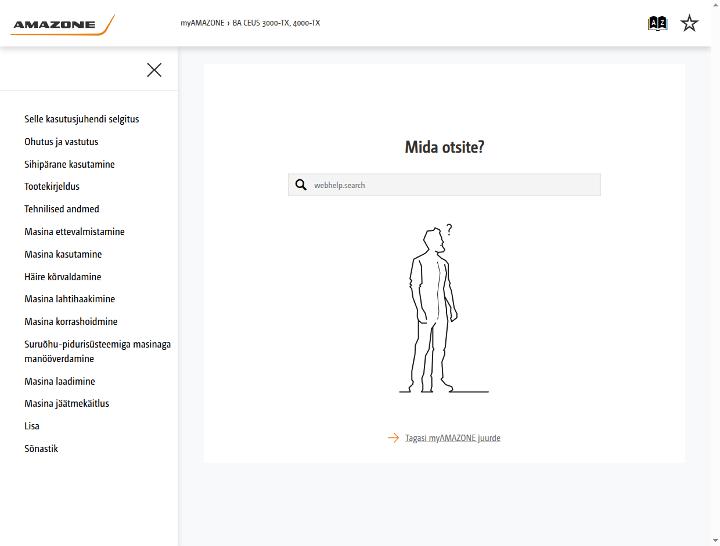Viewport: 720px width, 546px height.
Task: Follow the Tagasi myAMAZONE juurde link
Action: point(453,438)
